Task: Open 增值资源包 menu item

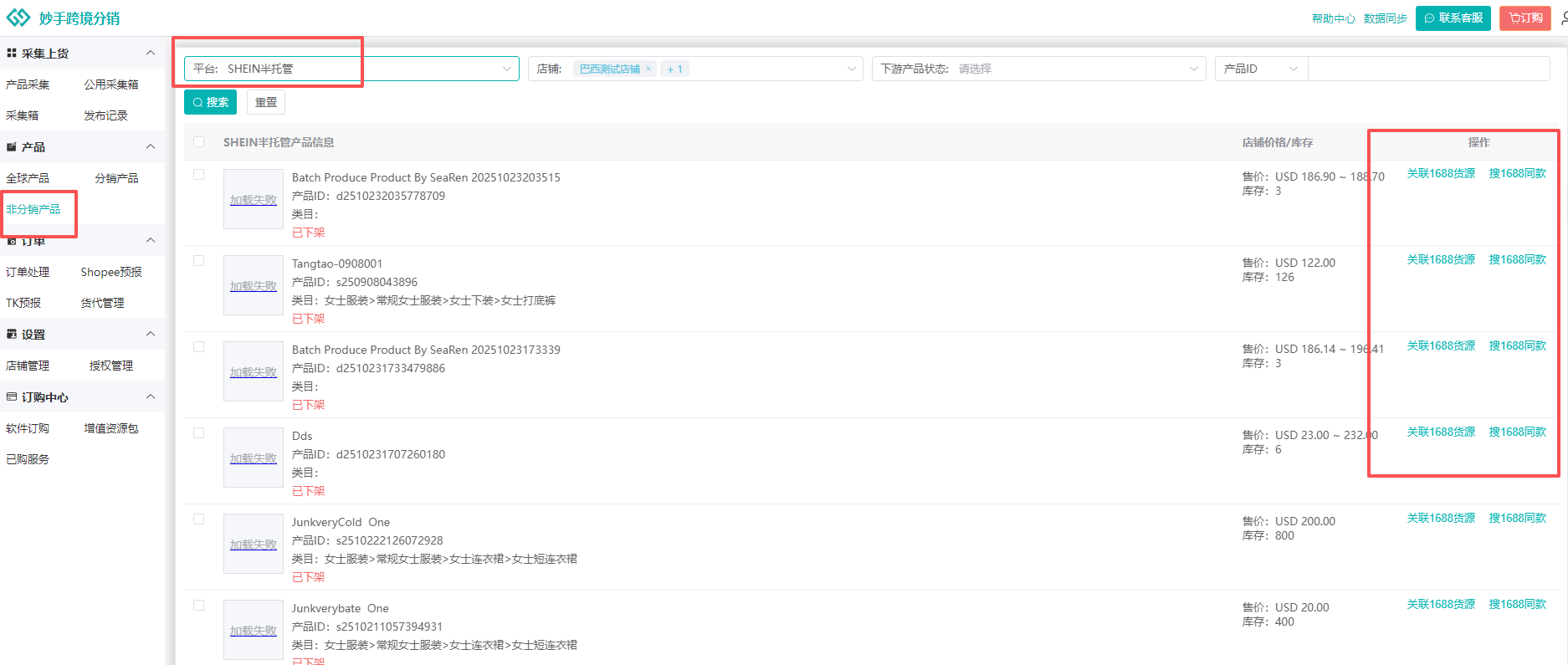Action: [x=111, y=428]
